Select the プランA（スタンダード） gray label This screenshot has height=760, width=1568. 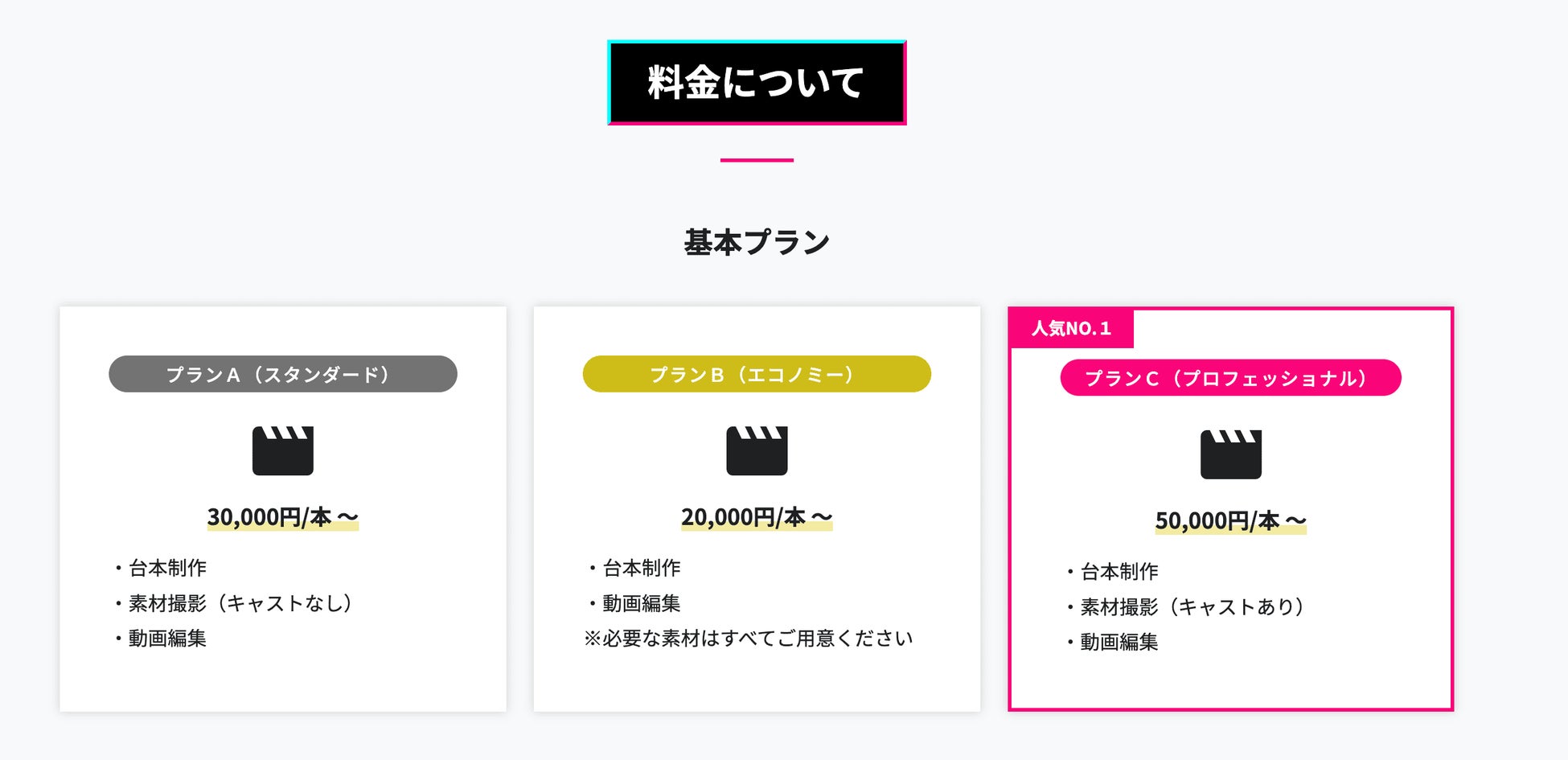282,374
